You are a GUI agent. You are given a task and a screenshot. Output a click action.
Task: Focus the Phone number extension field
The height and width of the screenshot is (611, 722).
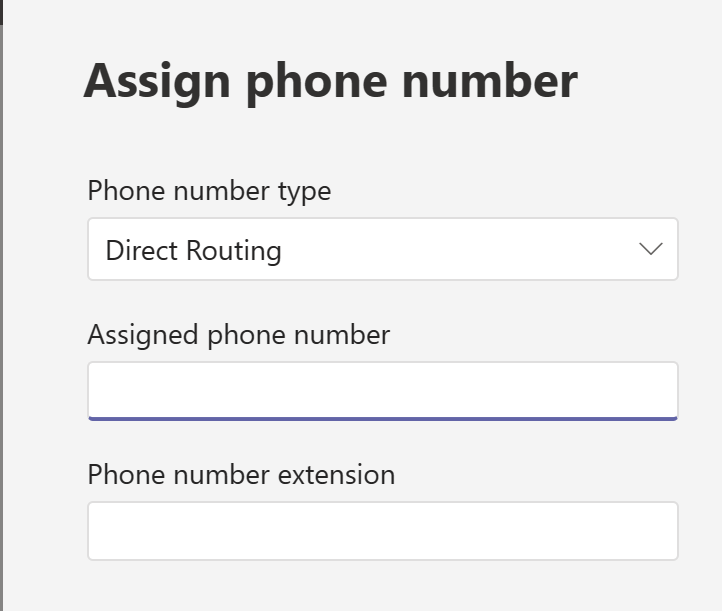pyautogui.click(x=382, y=530)
